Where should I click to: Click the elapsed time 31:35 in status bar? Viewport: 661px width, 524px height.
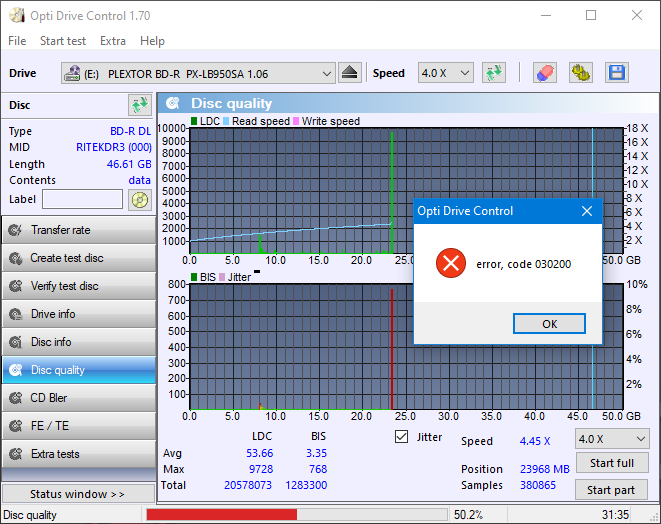[615, 515]
